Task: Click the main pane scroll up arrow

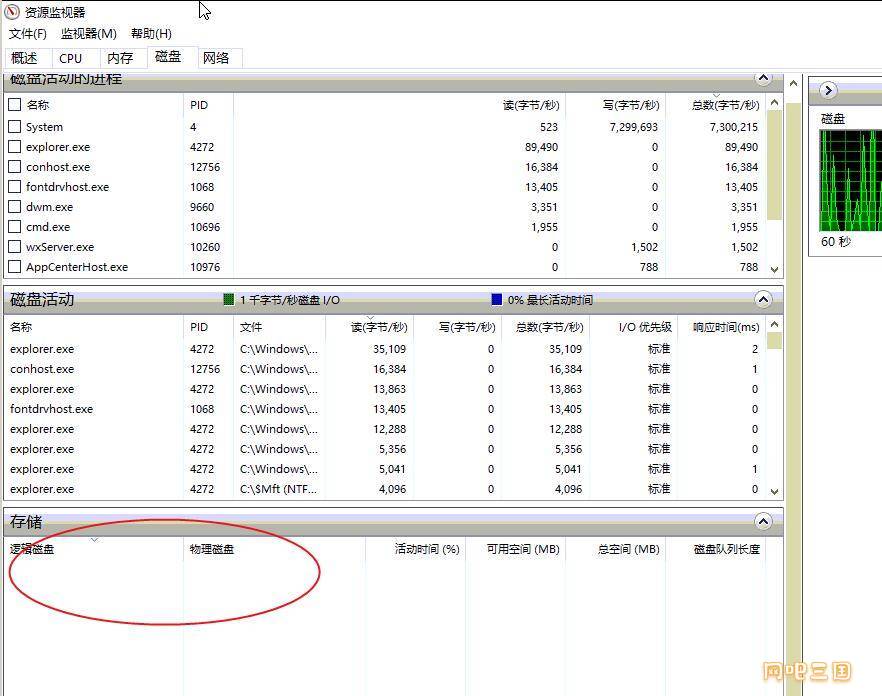Action: click(794, 83)
